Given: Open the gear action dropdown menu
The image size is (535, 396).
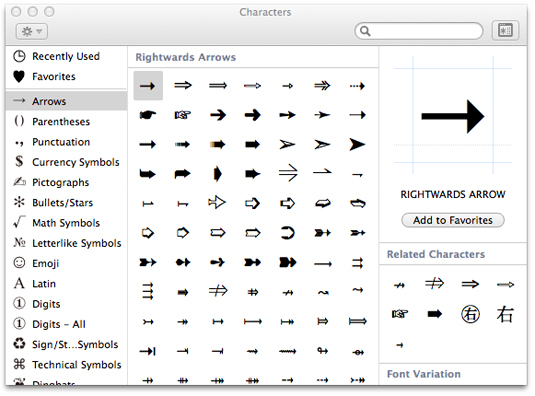Looking at the screenshot, I should coord(31,32).
